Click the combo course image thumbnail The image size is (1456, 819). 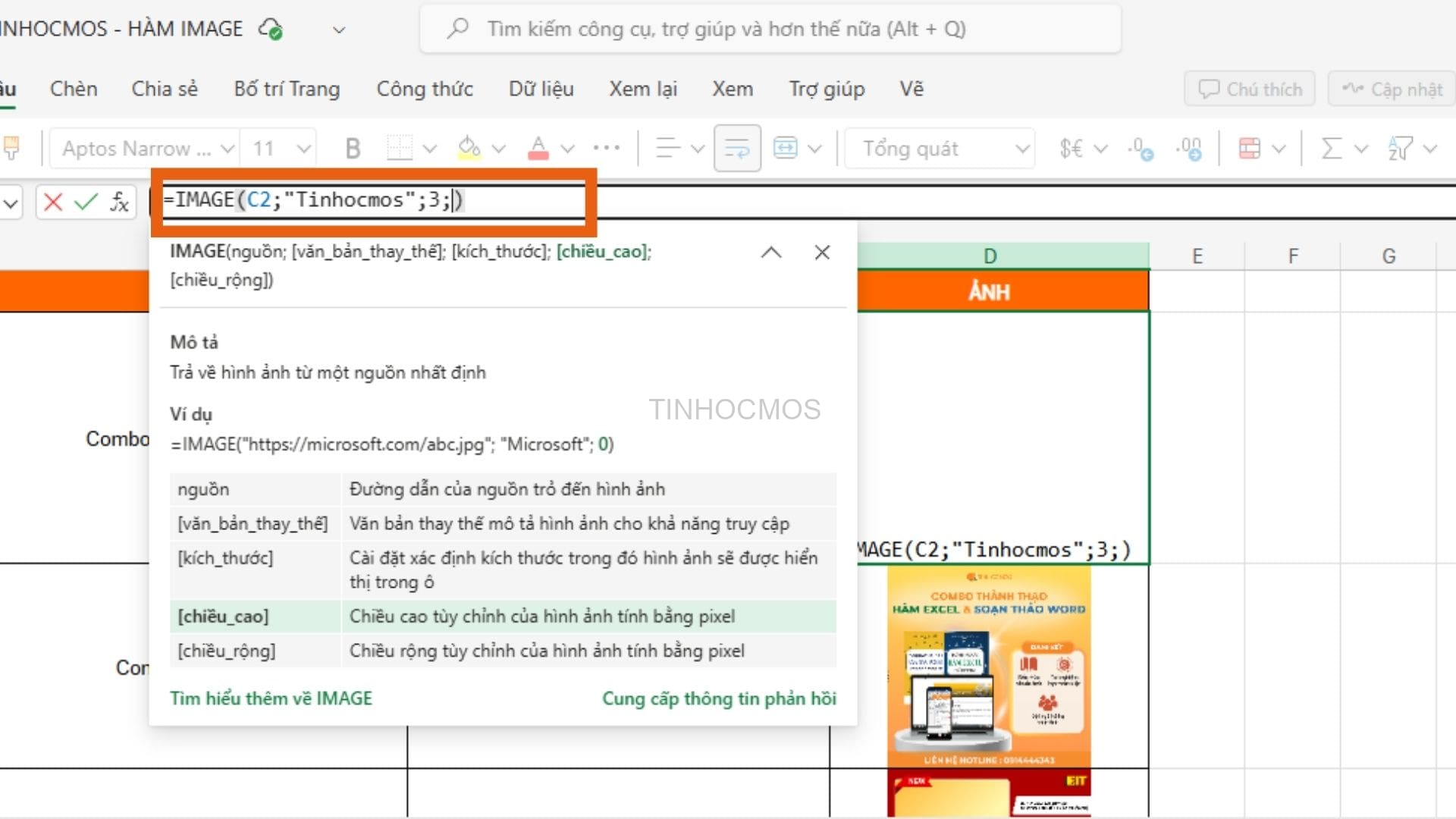pos(989,667)
